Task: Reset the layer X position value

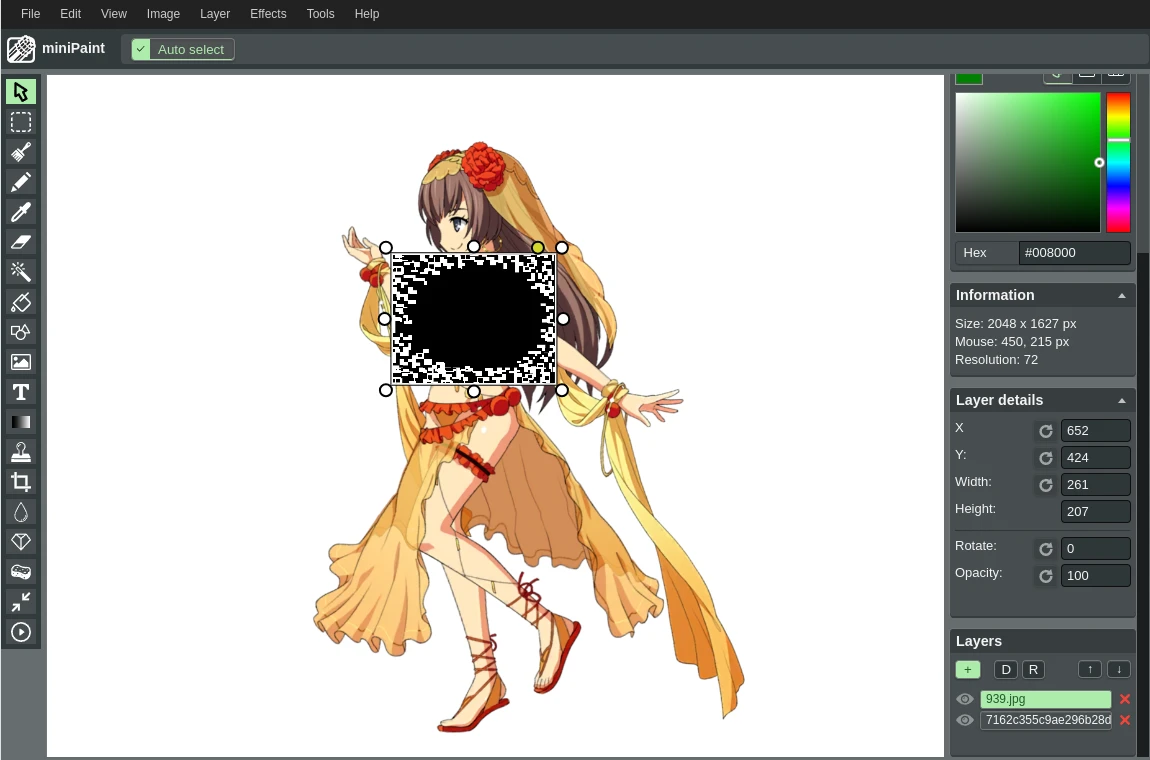Action: [x=1046, y=431]
